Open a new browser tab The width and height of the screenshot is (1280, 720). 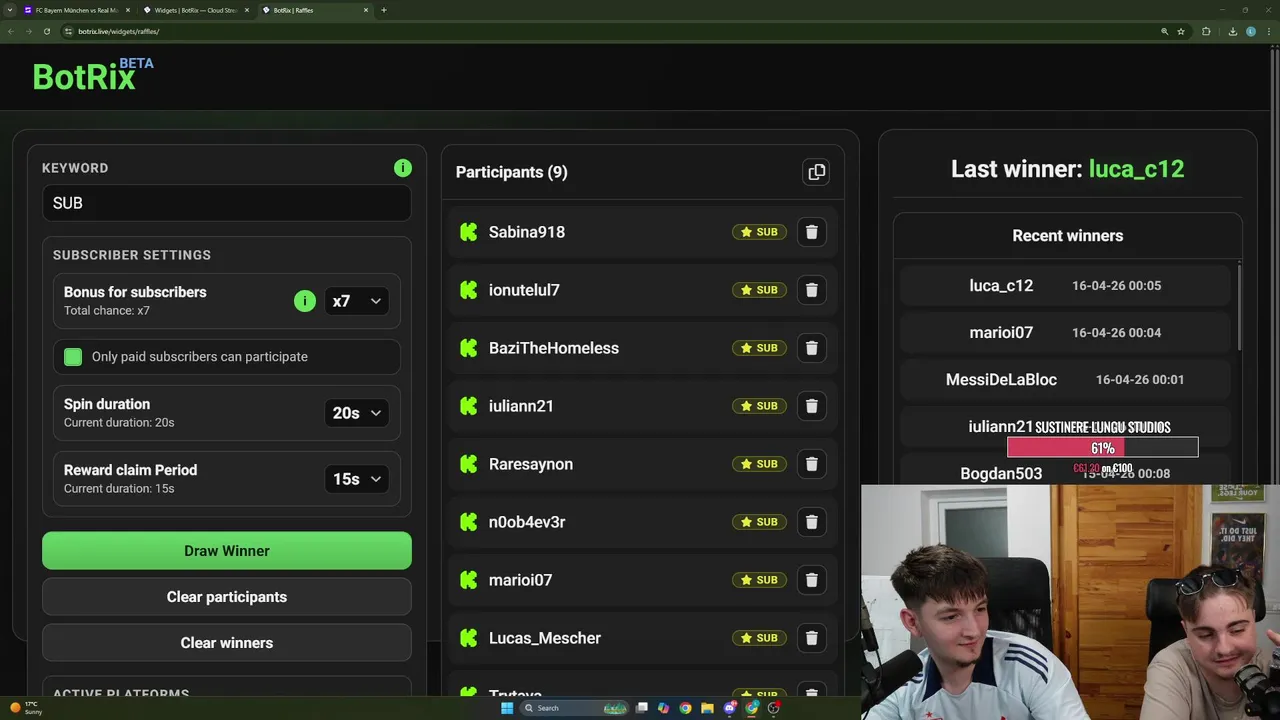coord(384,10)
